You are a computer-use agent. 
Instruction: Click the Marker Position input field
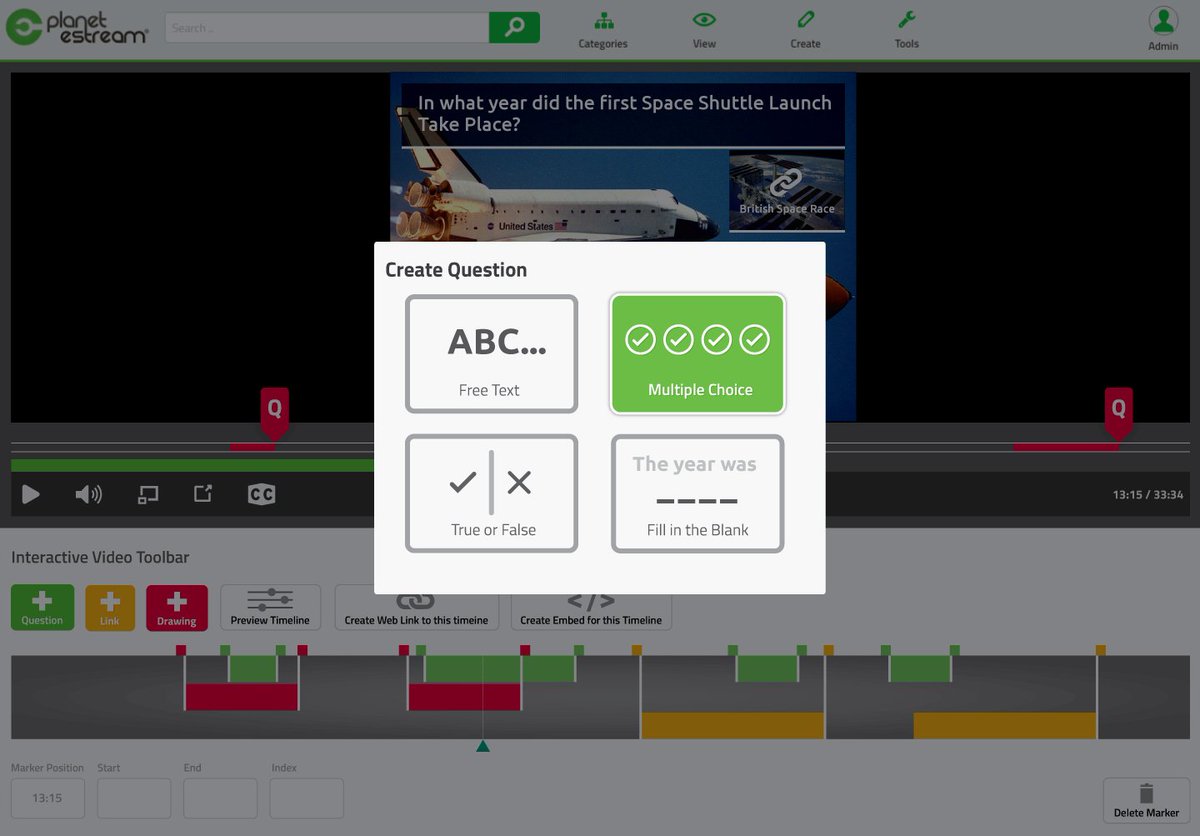(47, 798)
